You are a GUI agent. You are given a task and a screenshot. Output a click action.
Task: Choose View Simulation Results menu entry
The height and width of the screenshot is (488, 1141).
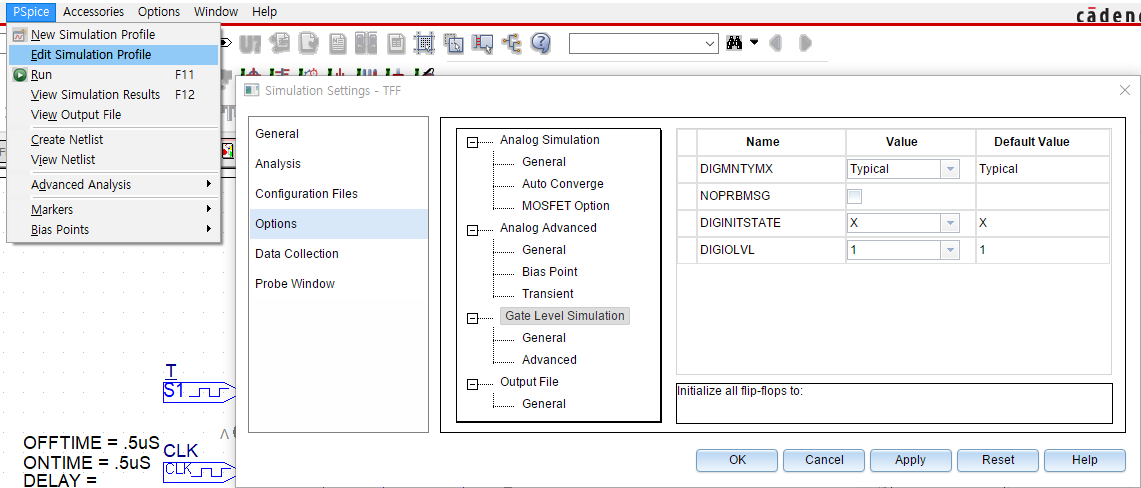click(113, 95)
